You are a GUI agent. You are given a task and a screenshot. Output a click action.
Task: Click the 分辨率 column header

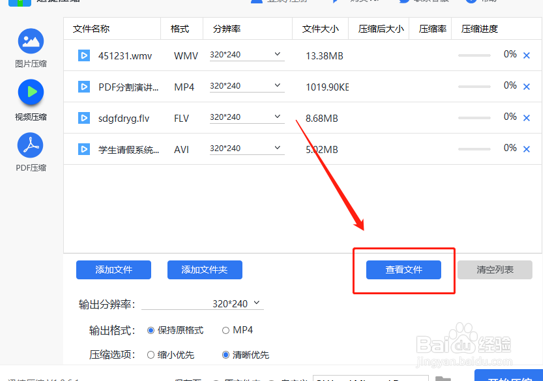(226, 29)
